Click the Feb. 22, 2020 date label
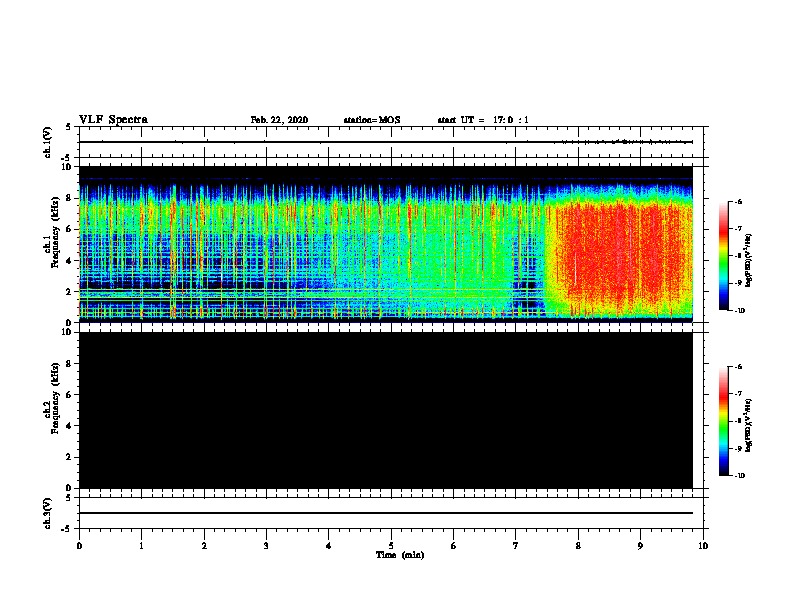Viewport: 792px width, 612px height. (x=279, y=120)
